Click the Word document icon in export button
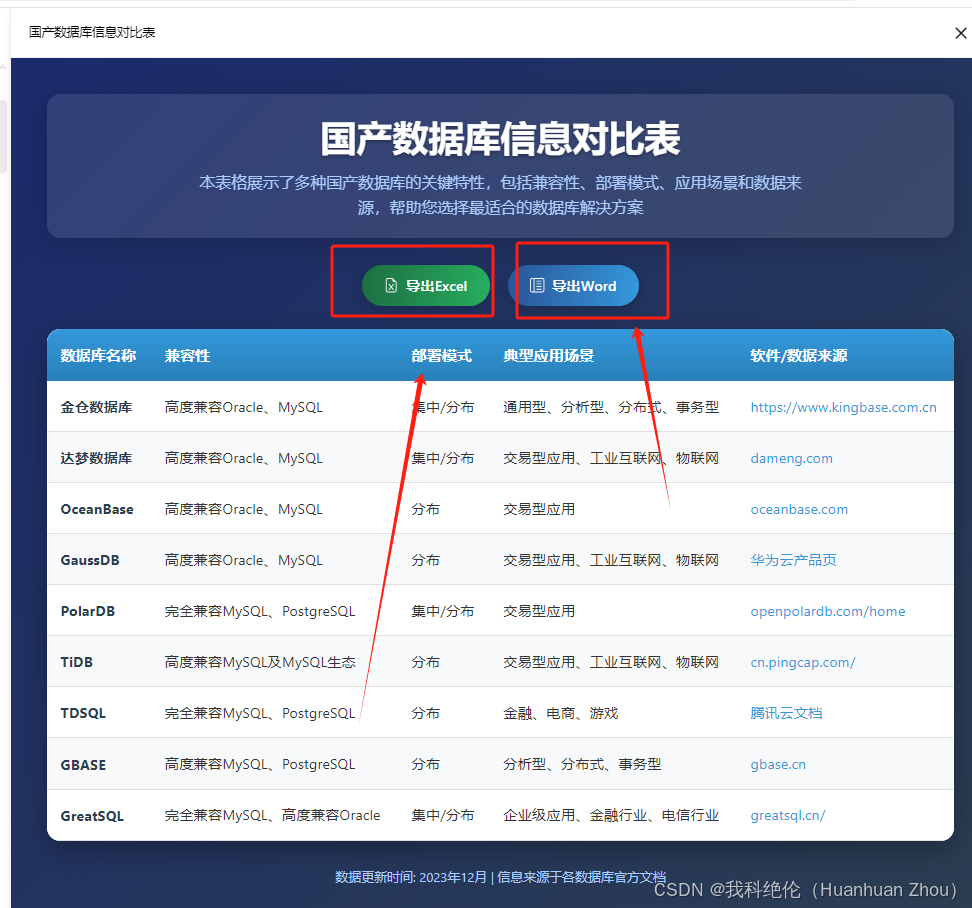 (x=537, y=286)
